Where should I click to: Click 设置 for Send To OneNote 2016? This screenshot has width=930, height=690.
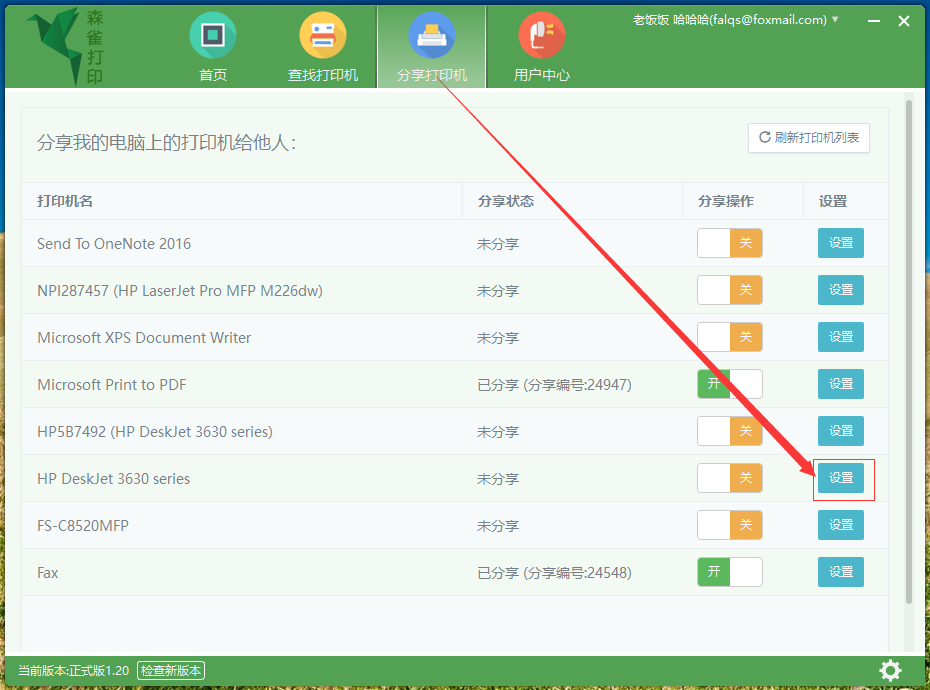[x=840, y=243]
